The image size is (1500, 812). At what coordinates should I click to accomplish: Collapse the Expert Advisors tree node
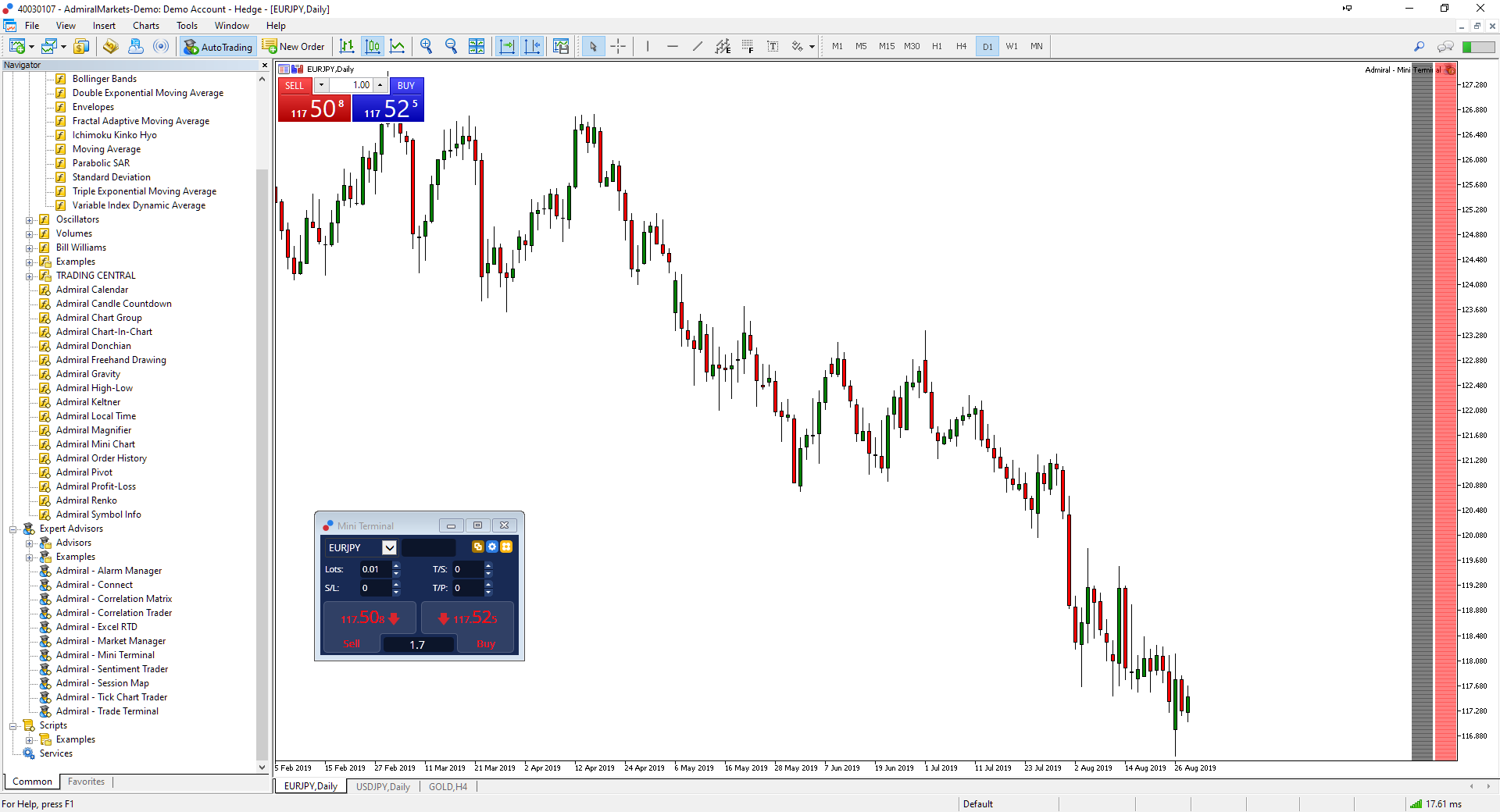pos(13,529)
